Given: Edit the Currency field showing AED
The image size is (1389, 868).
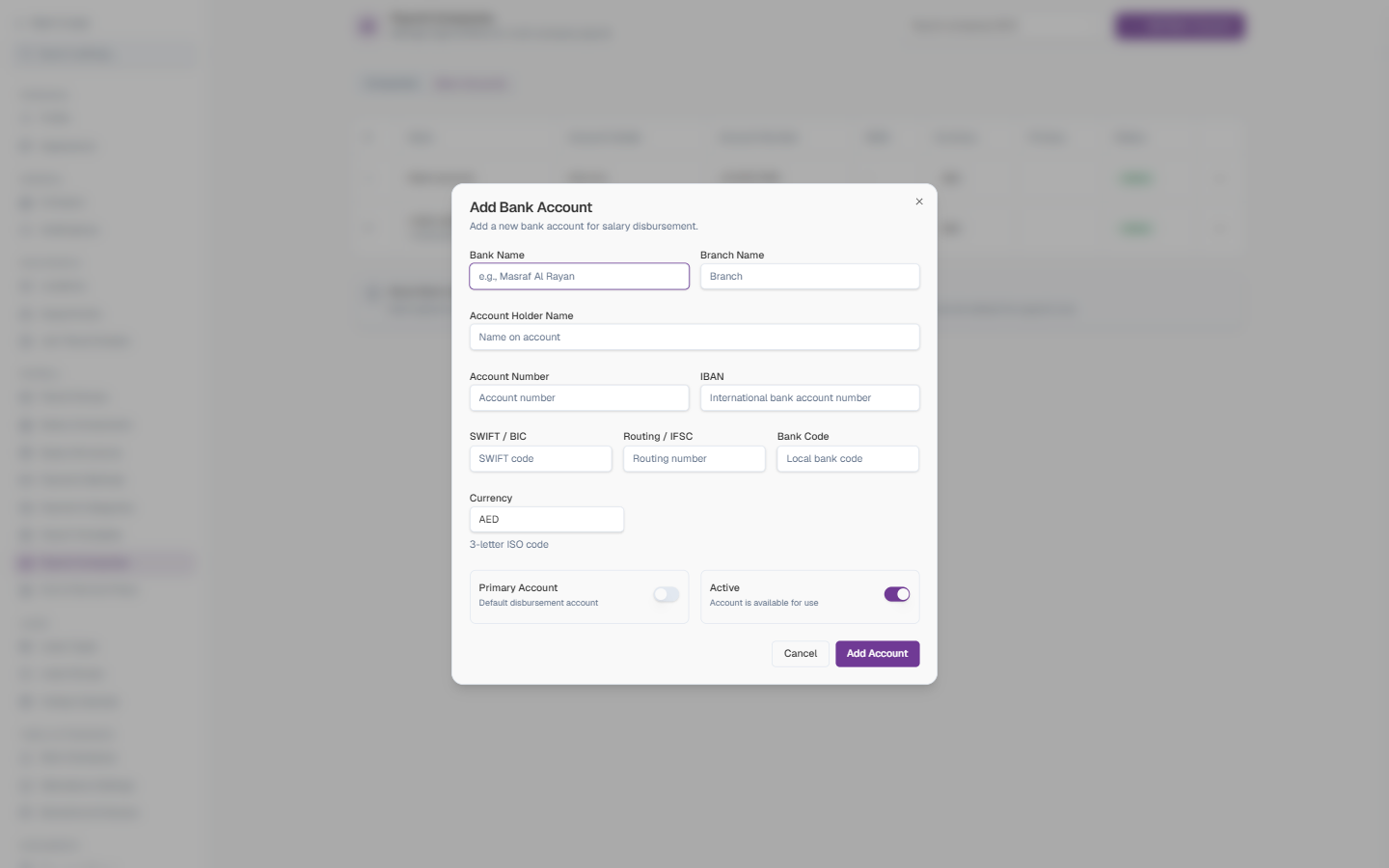Looking at the screenshot, I should tap(547, 520).
